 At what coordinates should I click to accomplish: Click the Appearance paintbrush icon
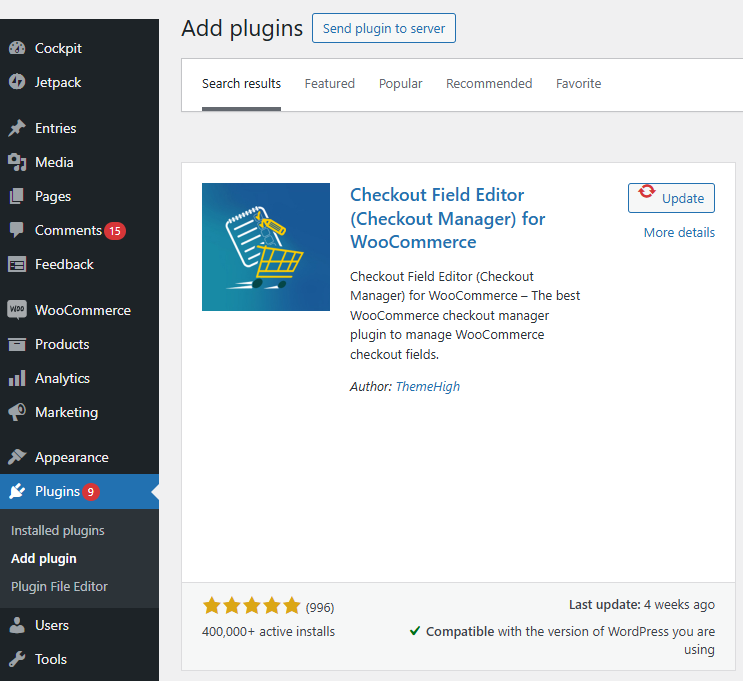[x=17, y=457]
